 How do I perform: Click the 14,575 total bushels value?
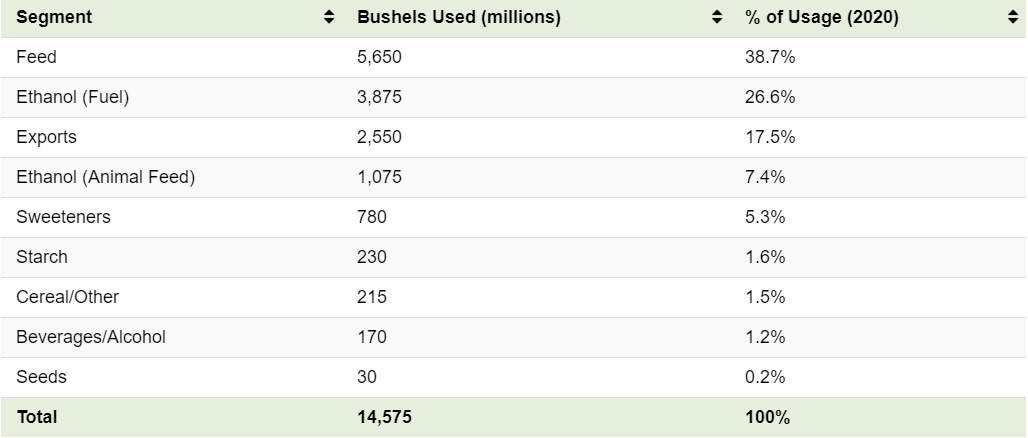pos(385,417)
